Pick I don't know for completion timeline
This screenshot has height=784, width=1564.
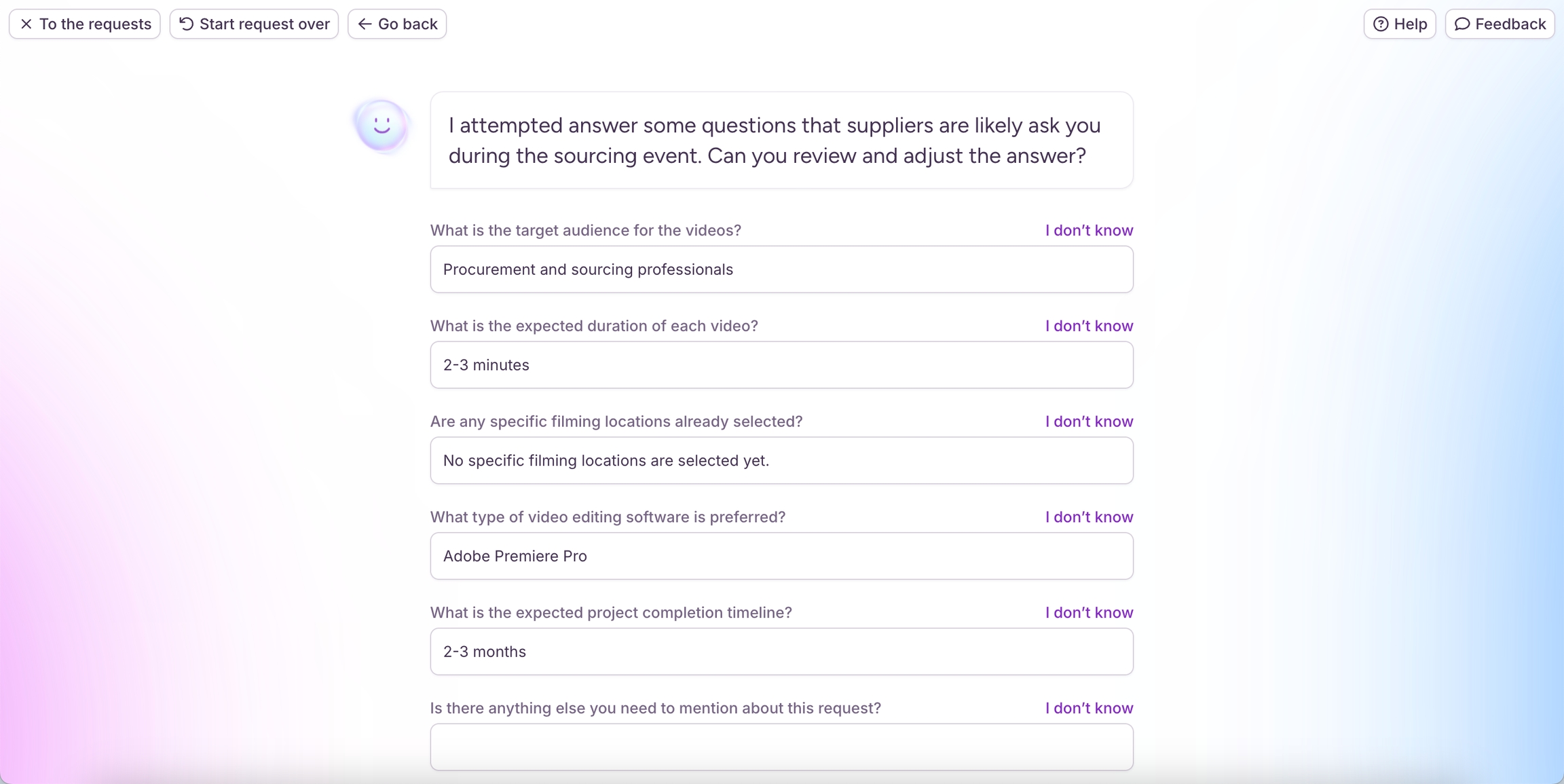1089,613
